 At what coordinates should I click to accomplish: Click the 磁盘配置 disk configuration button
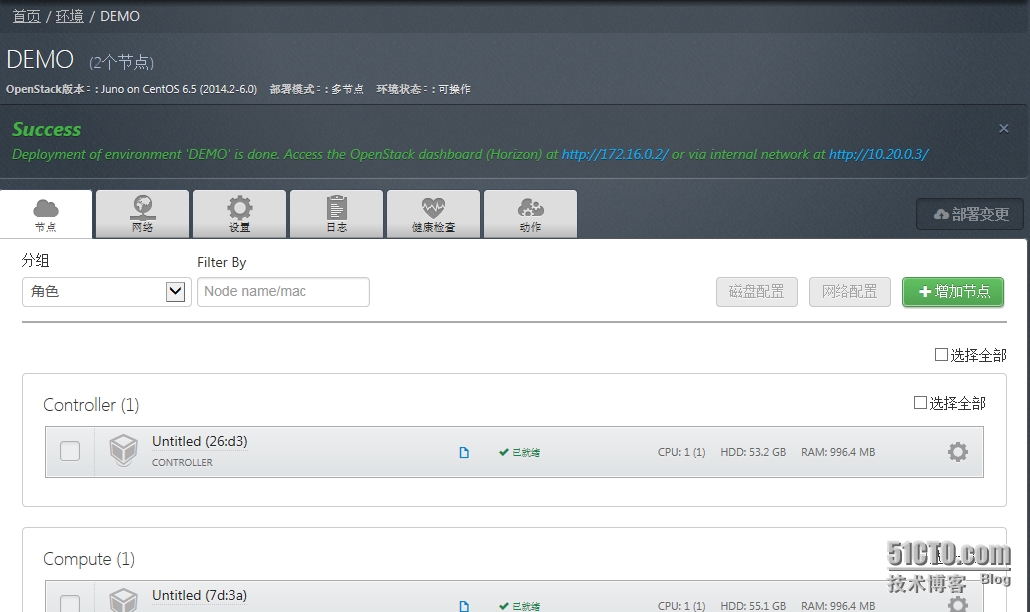(x=757, y=292)
